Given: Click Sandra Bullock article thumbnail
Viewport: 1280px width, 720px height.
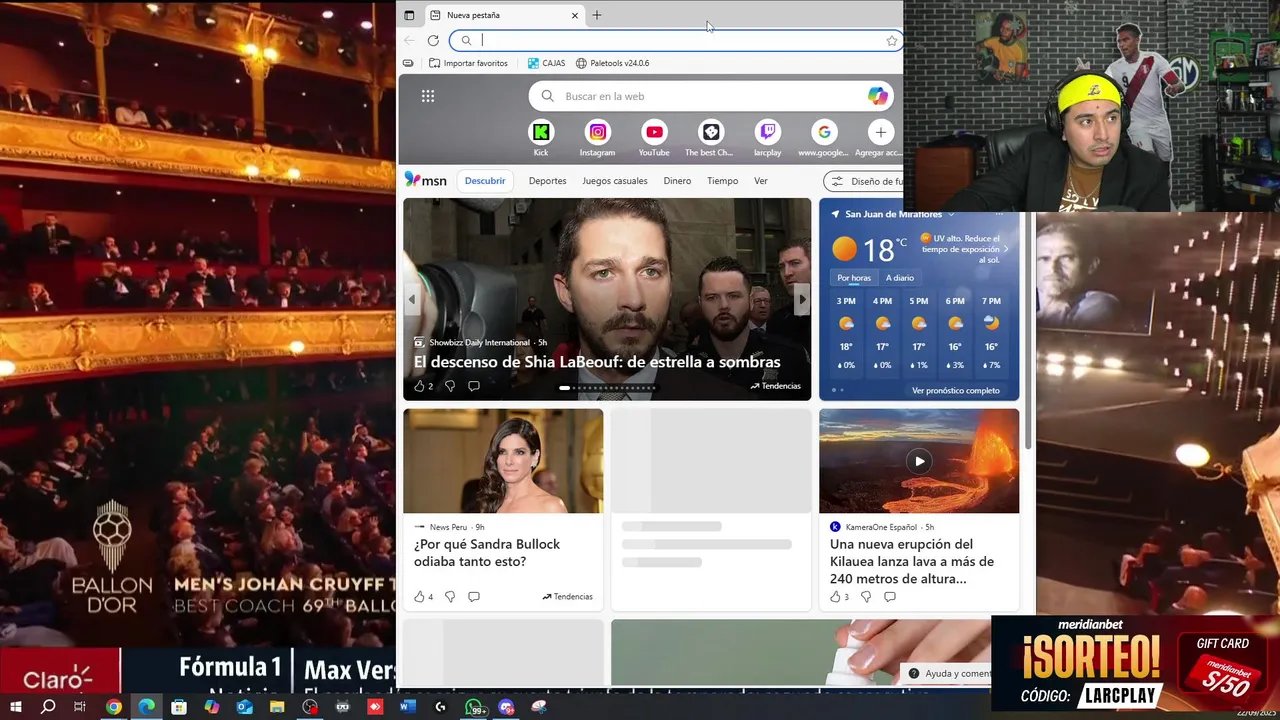Looking at the screenshot, I should (503, 461).
